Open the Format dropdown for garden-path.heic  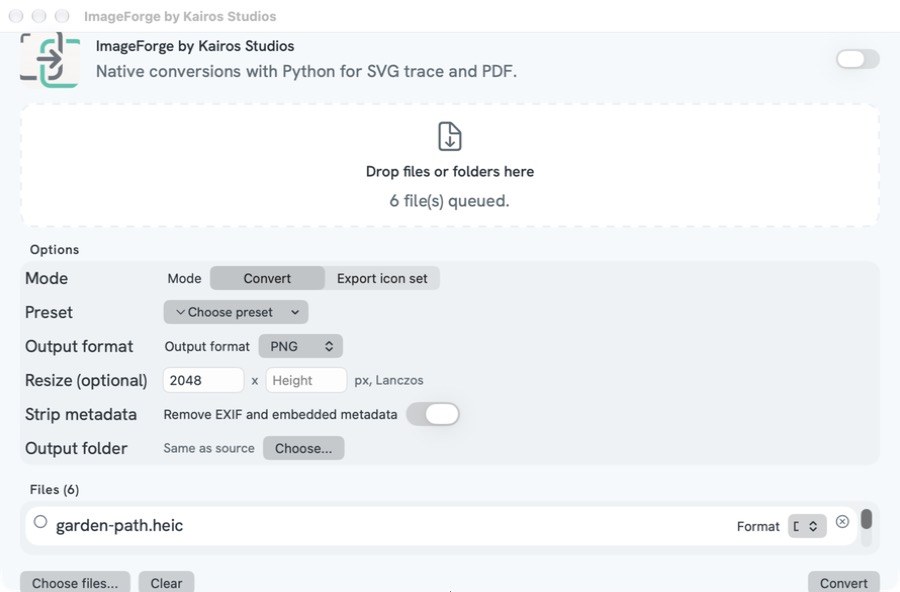pos(807,526)
